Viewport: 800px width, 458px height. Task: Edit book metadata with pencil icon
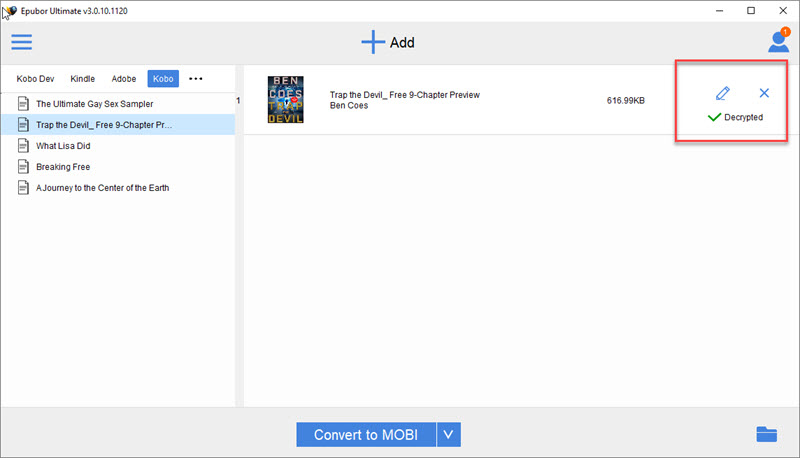point(722,93)
